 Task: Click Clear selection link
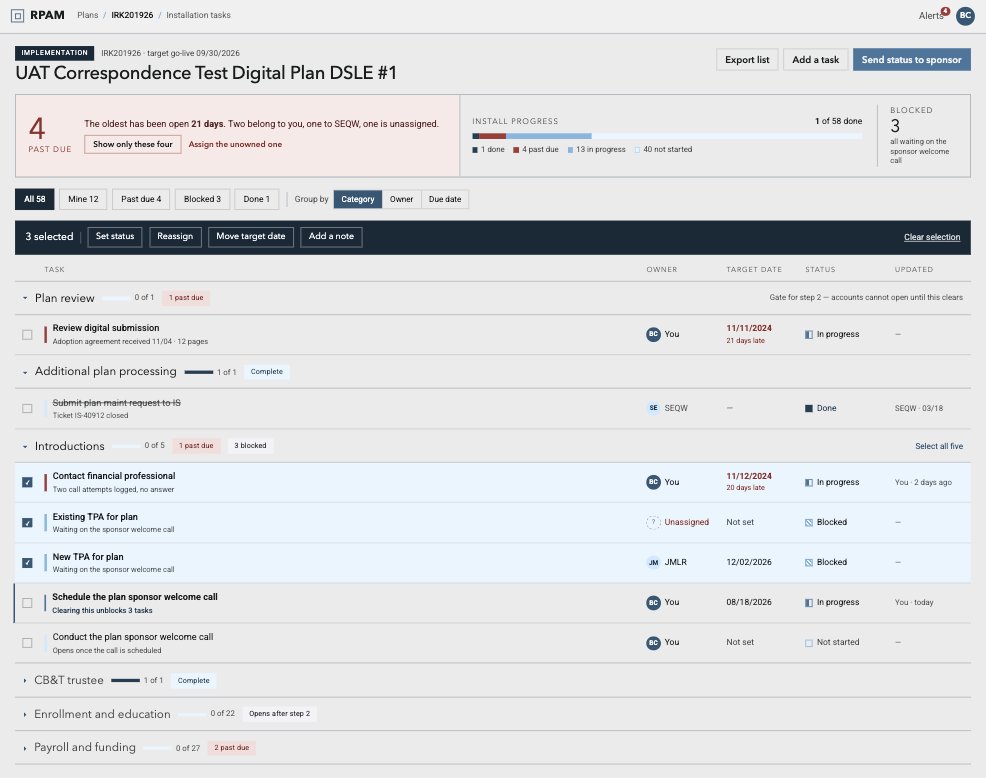[932, 237]
